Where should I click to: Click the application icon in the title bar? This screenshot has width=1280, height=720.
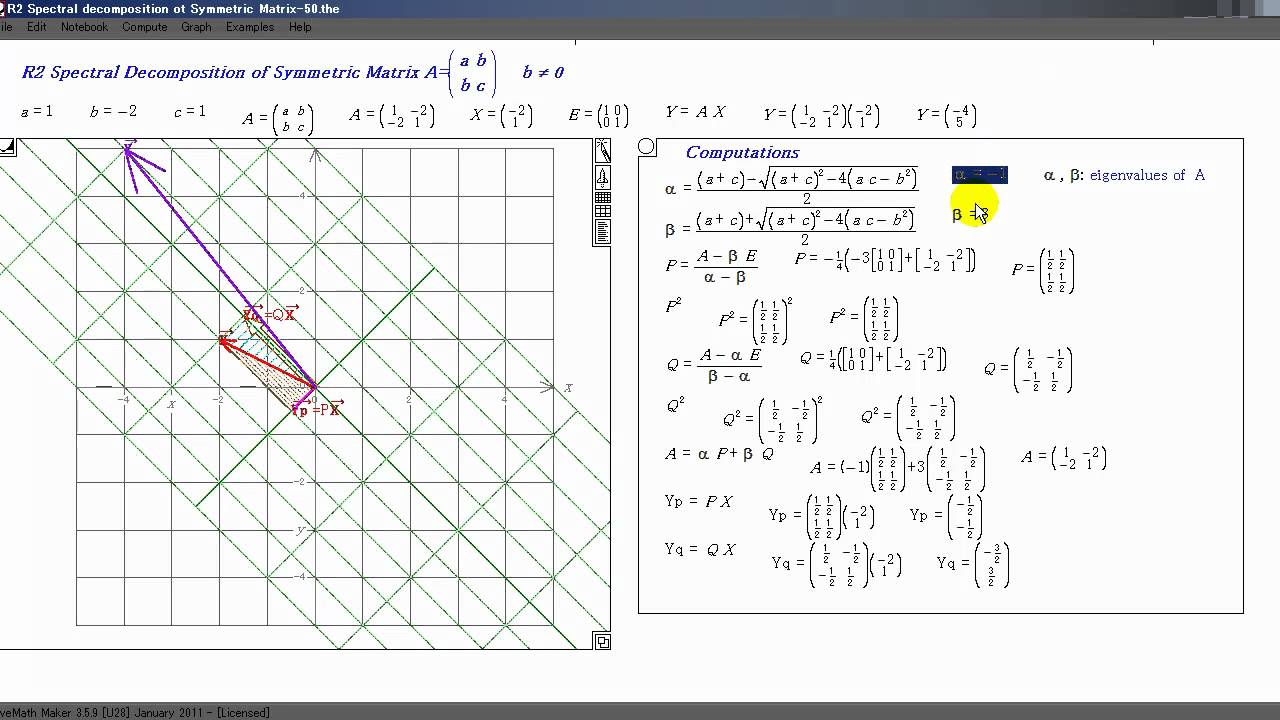pos(3,9)
